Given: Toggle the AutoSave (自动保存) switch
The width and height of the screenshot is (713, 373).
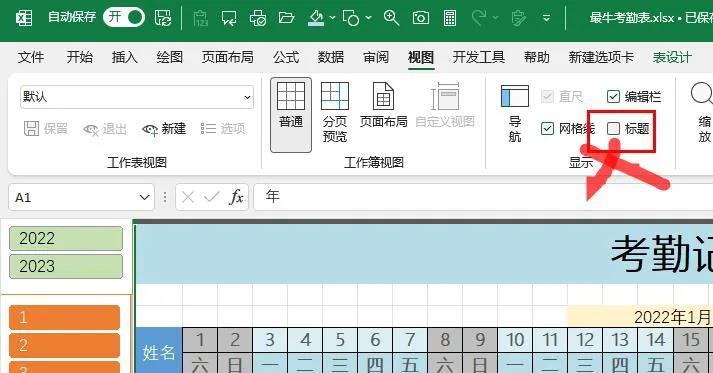Looking at the screenshot, I should 124,17.
